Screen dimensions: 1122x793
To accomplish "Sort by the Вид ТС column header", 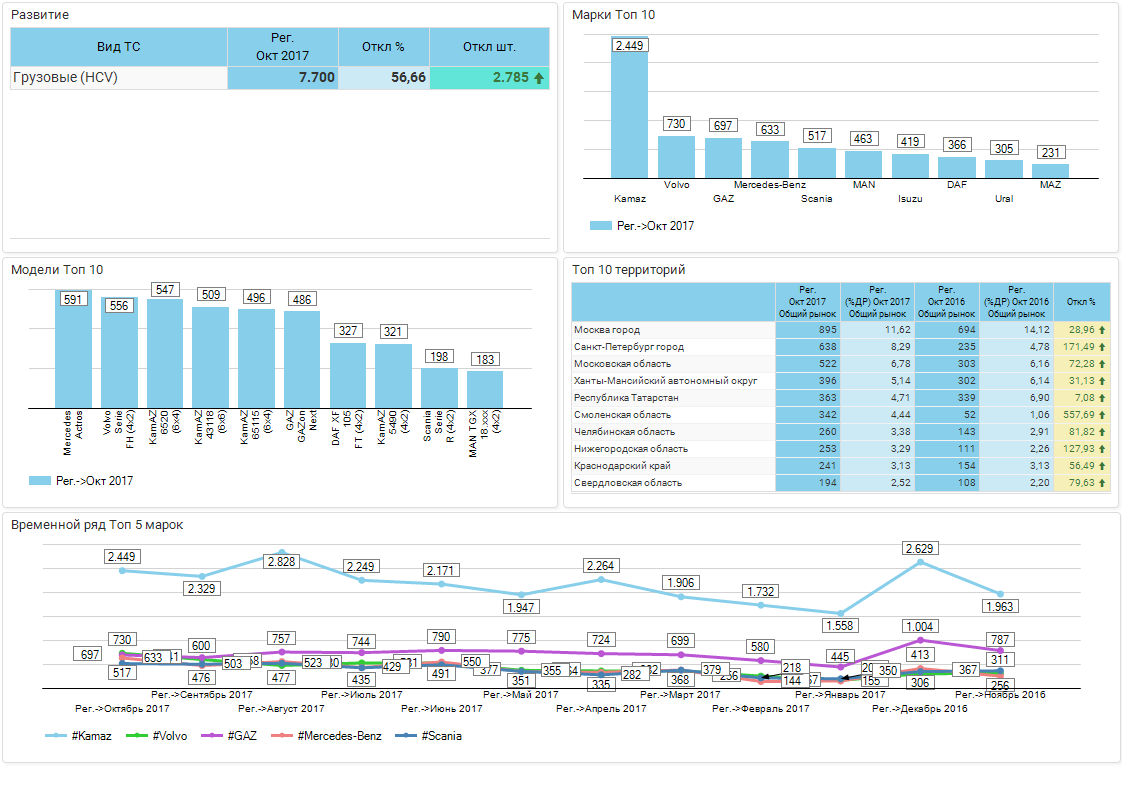I will pyautogui.click(x=119, y=47).
